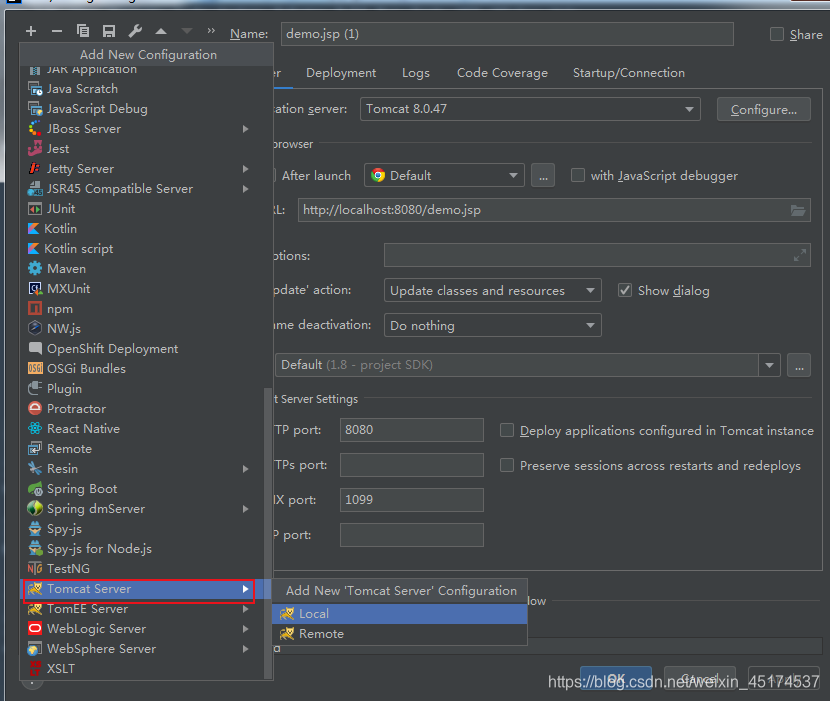
Task: Click the browser ellipsis button
Action: [543, 175]
